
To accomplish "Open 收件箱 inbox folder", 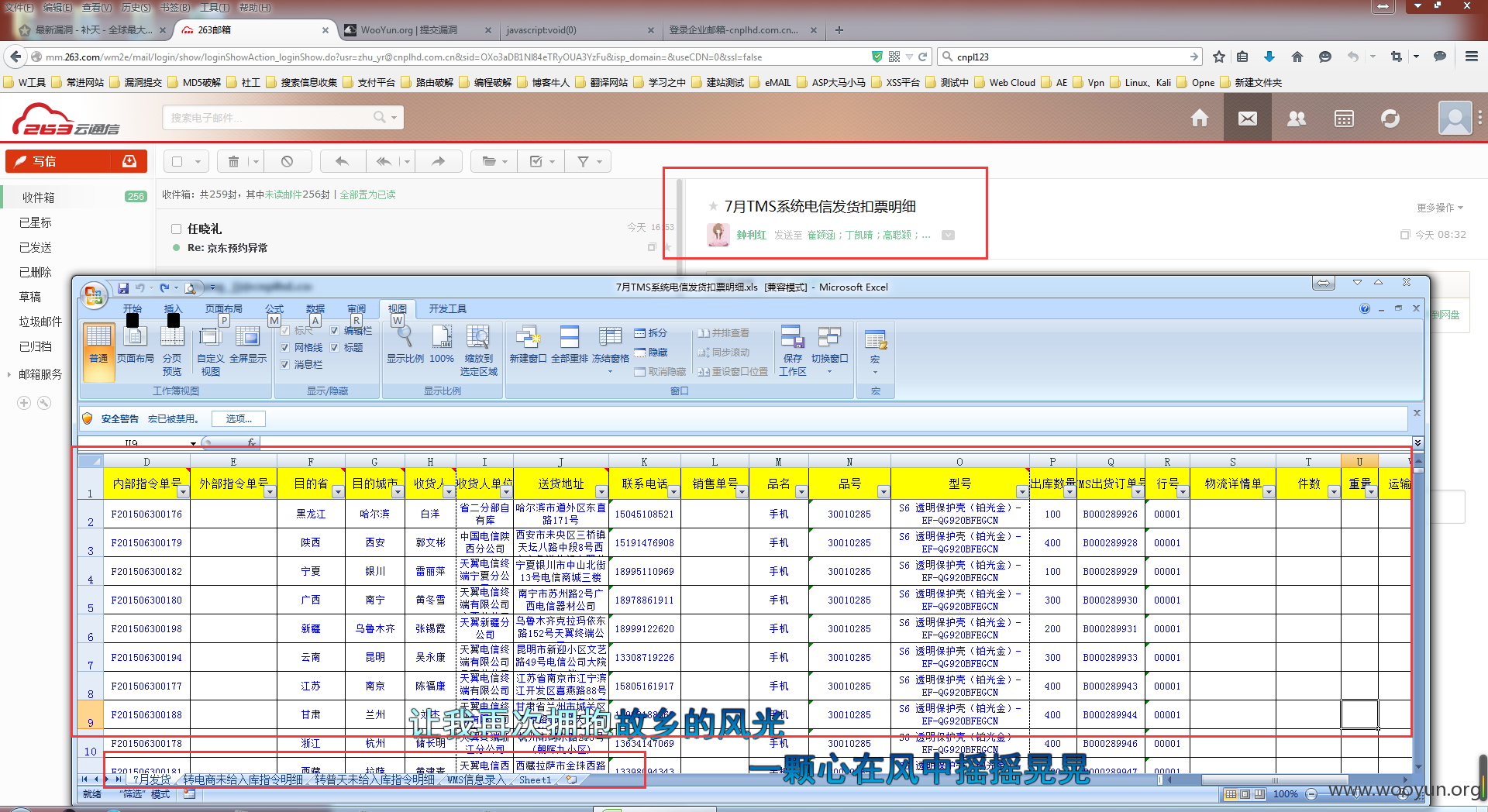I will point(38,198).
